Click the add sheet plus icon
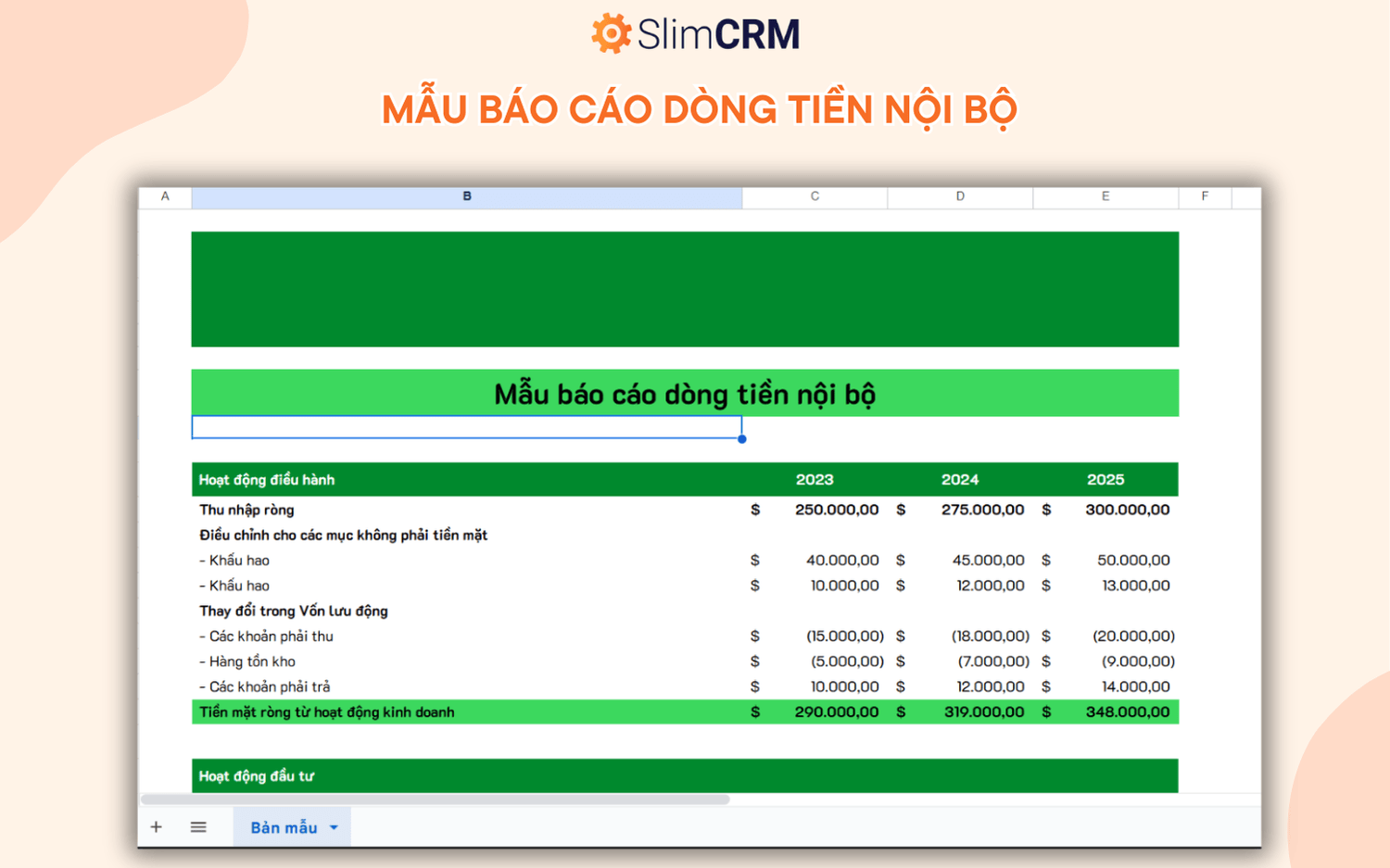Image resolution: width=1390 pixels, height=868 pixels. [156, 827]
